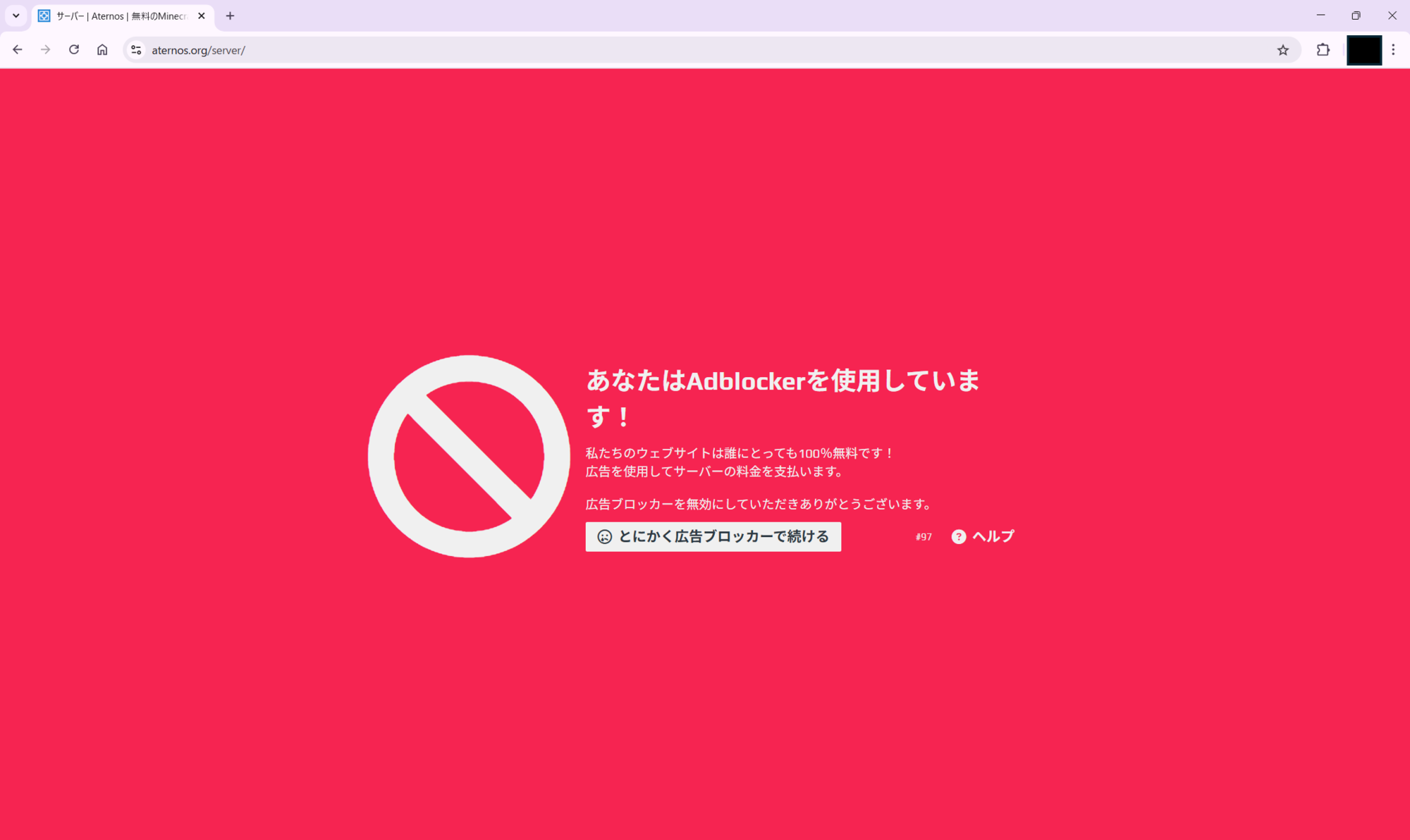
Task: Click the question mark icon next to ヘルプ
Action: coord(959,536)
